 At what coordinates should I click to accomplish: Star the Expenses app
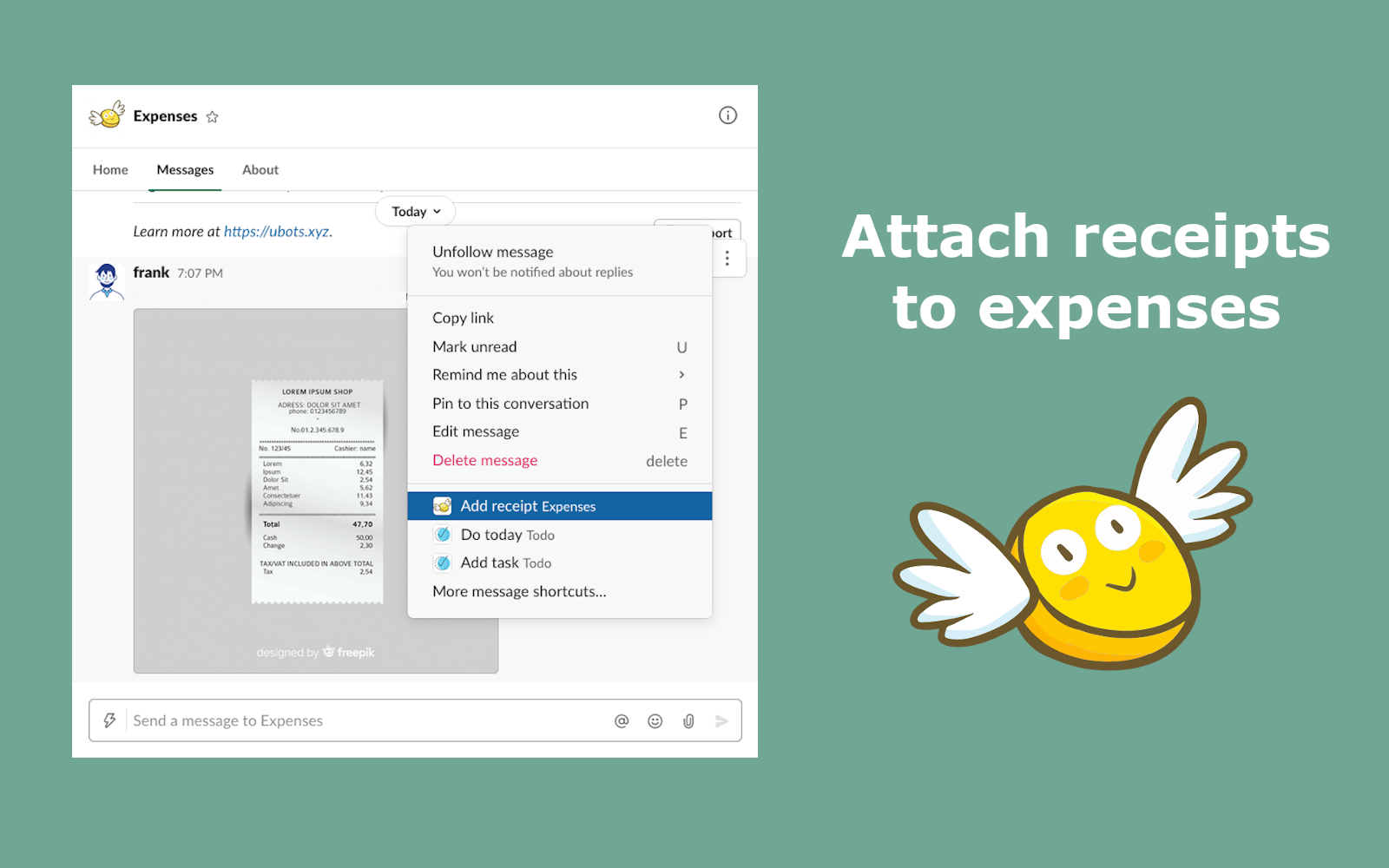(212, 116)
